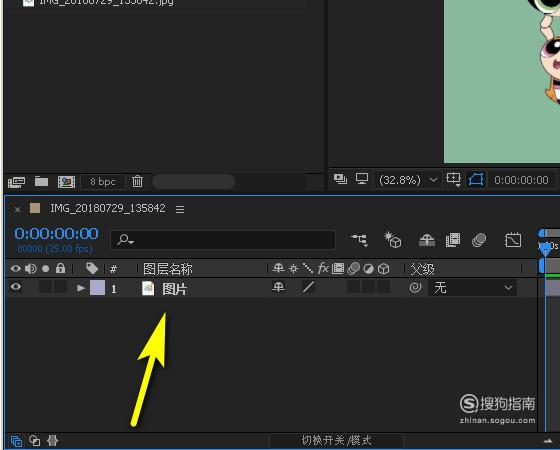Click the Quality switch column header
This screenshot has width=560, height=450.
pos(308,268)
